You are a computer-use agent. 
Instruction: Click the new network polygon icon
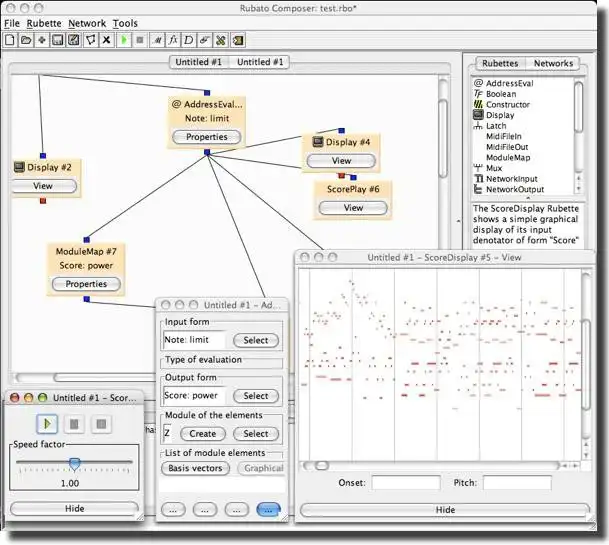coord(90,40)
